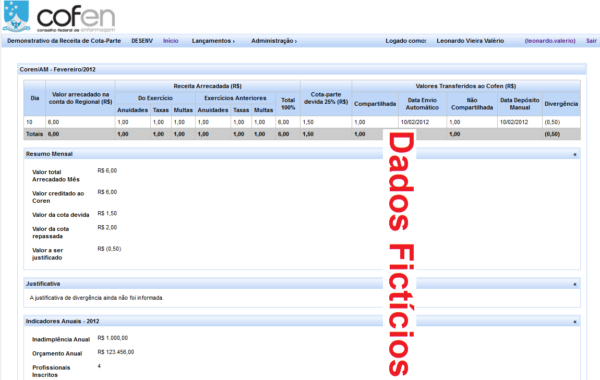Click the Totais row label
Screen dimensions: 600x380
point(34,134)
